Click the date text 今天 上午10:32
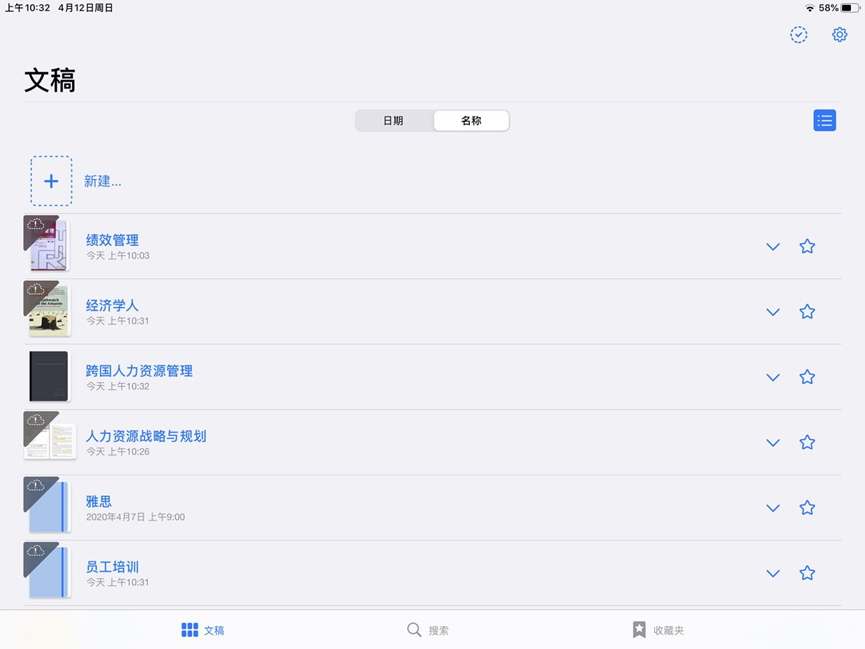Image resolution: width=865 pixels, height=649 pixels. point(118,386)
